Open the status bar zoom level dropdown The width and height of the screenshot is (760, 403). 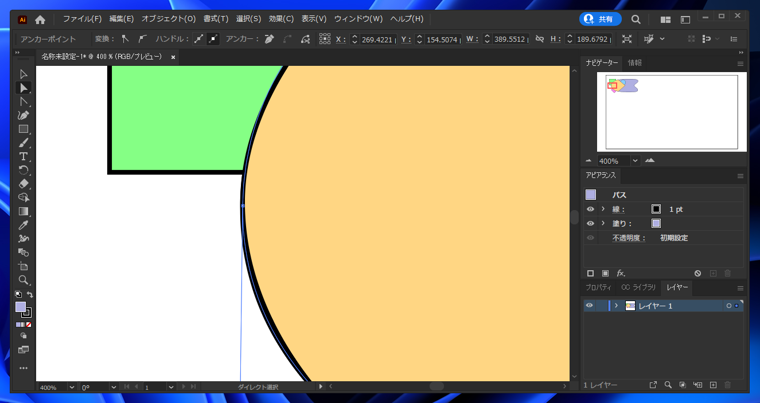point(71,387)
